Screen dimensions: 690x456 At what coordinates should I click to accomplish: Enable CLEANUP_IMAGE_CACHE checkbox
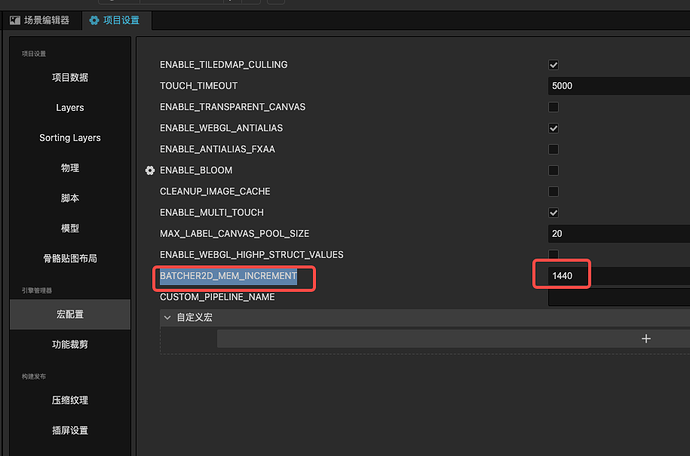tap(554, 191)
